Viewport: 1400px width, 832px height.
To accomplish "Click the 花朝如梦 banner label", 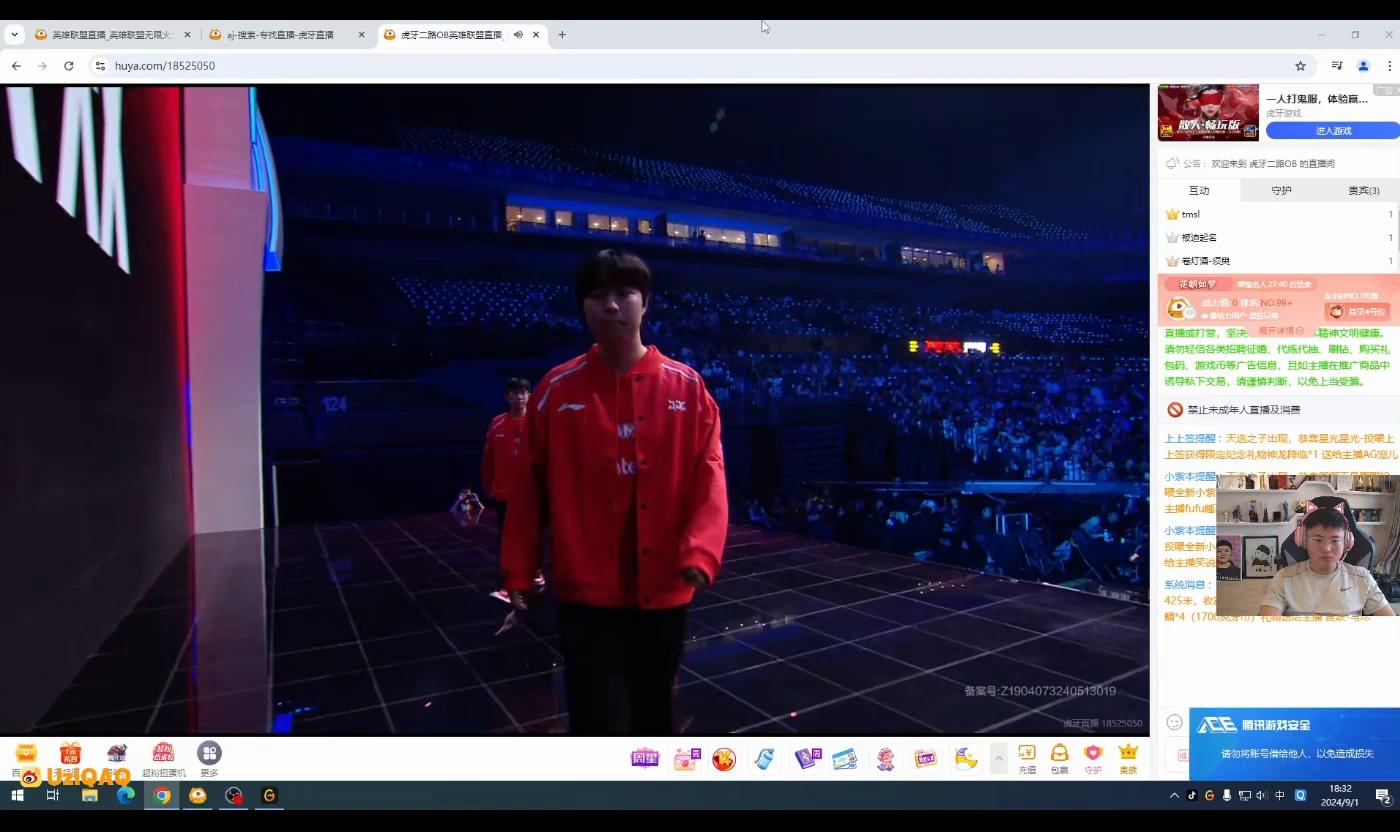I will (x=1196, y=284).
